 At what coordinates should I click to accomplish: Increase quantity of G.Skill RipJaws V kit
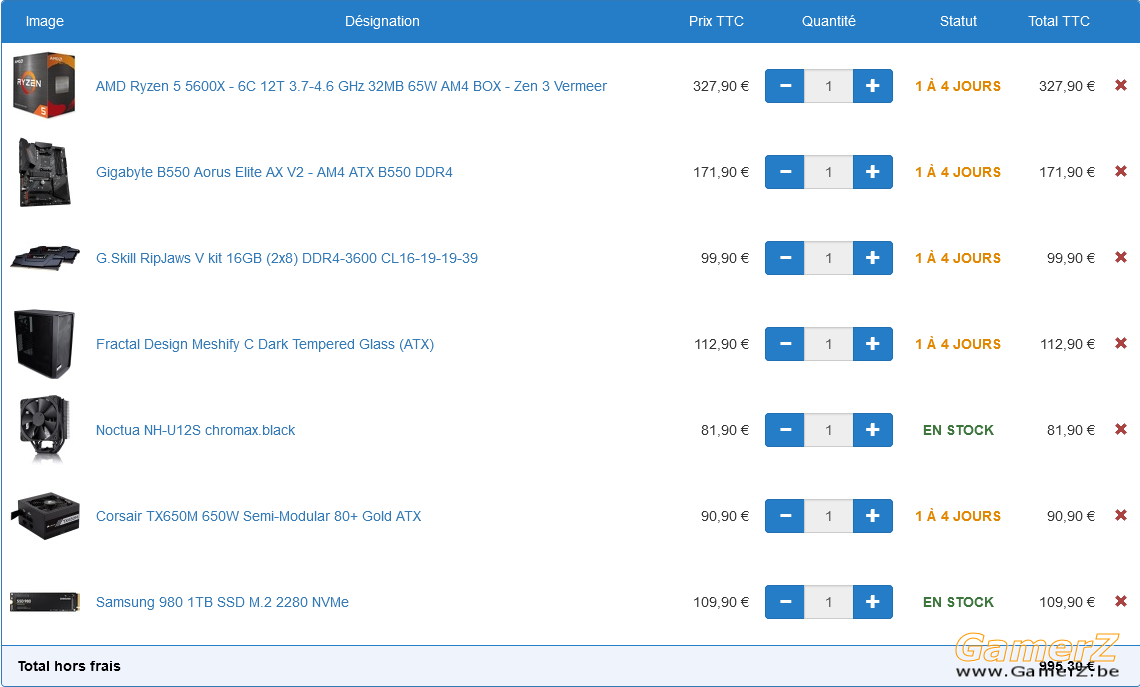point(872,258)
